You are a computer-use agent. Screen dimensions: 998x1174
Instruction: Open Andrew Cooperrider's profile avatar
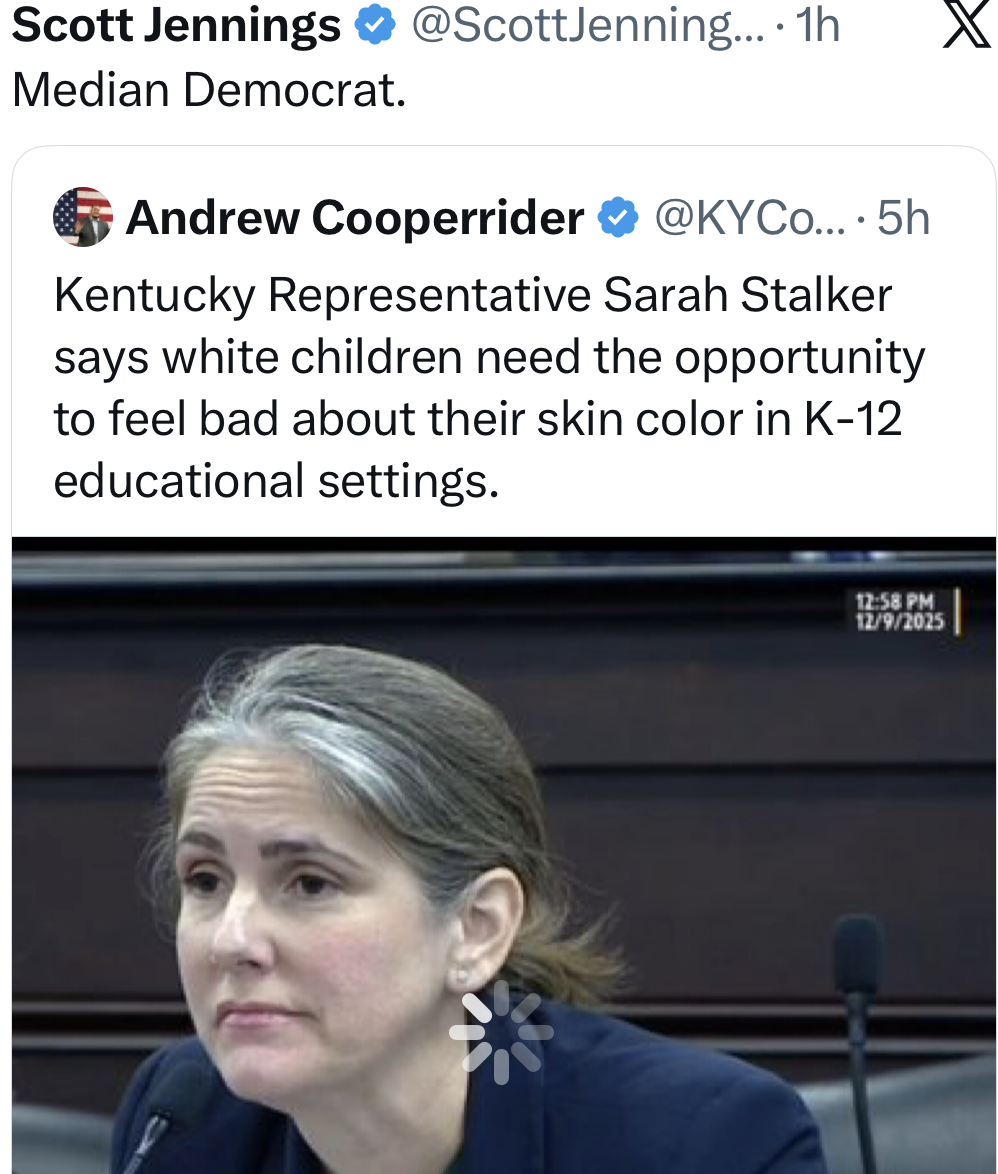[x=83, y=217]
